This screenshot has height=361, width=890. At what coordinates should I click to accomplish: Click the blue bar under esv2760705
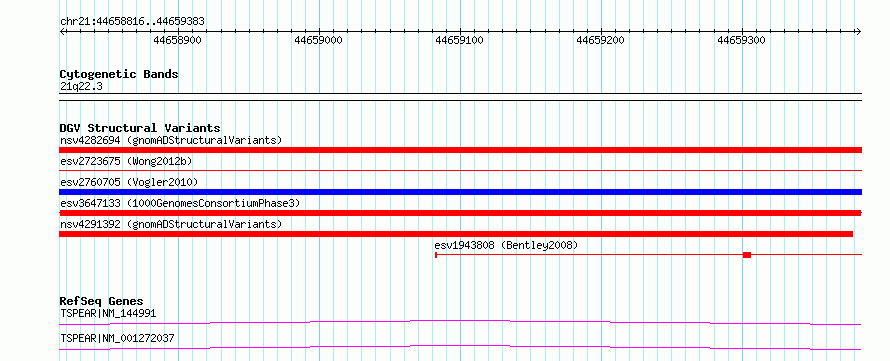click(460, 192)
